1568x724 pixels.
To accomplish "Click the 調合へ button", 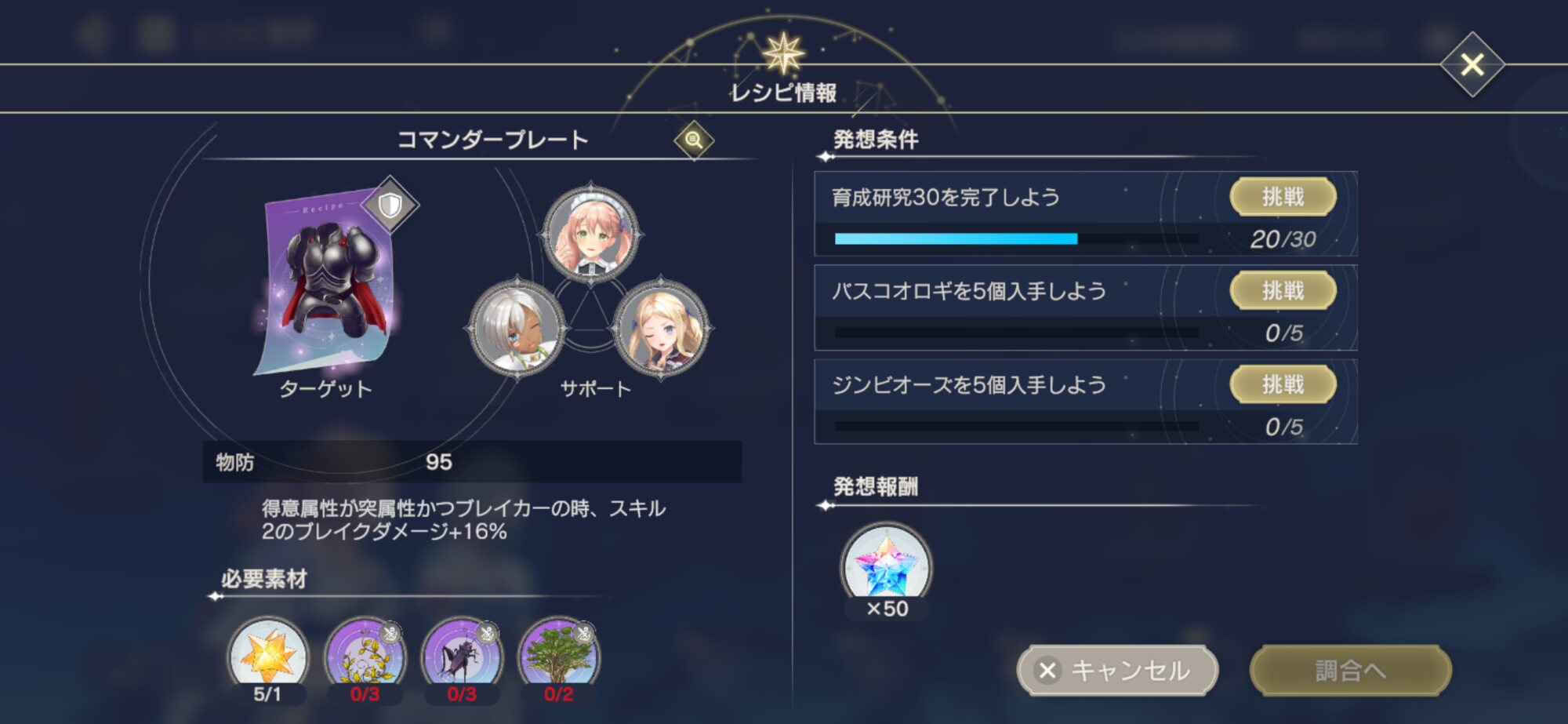I will tap(1350, 671).
